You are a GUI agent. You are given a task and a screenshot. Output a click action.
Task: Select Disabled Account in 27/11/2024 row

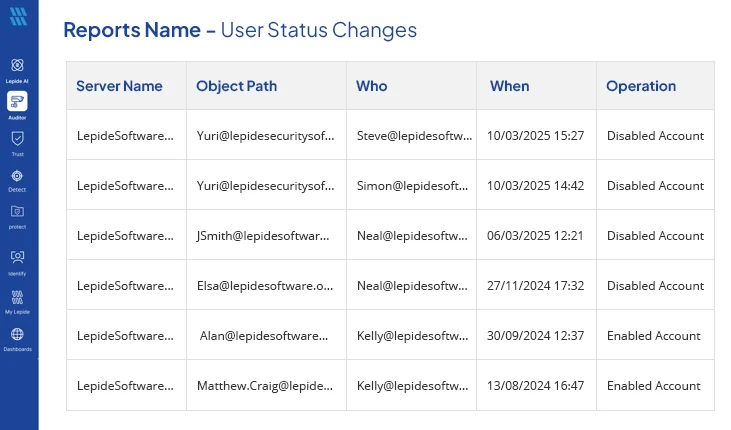coord(655,286)
